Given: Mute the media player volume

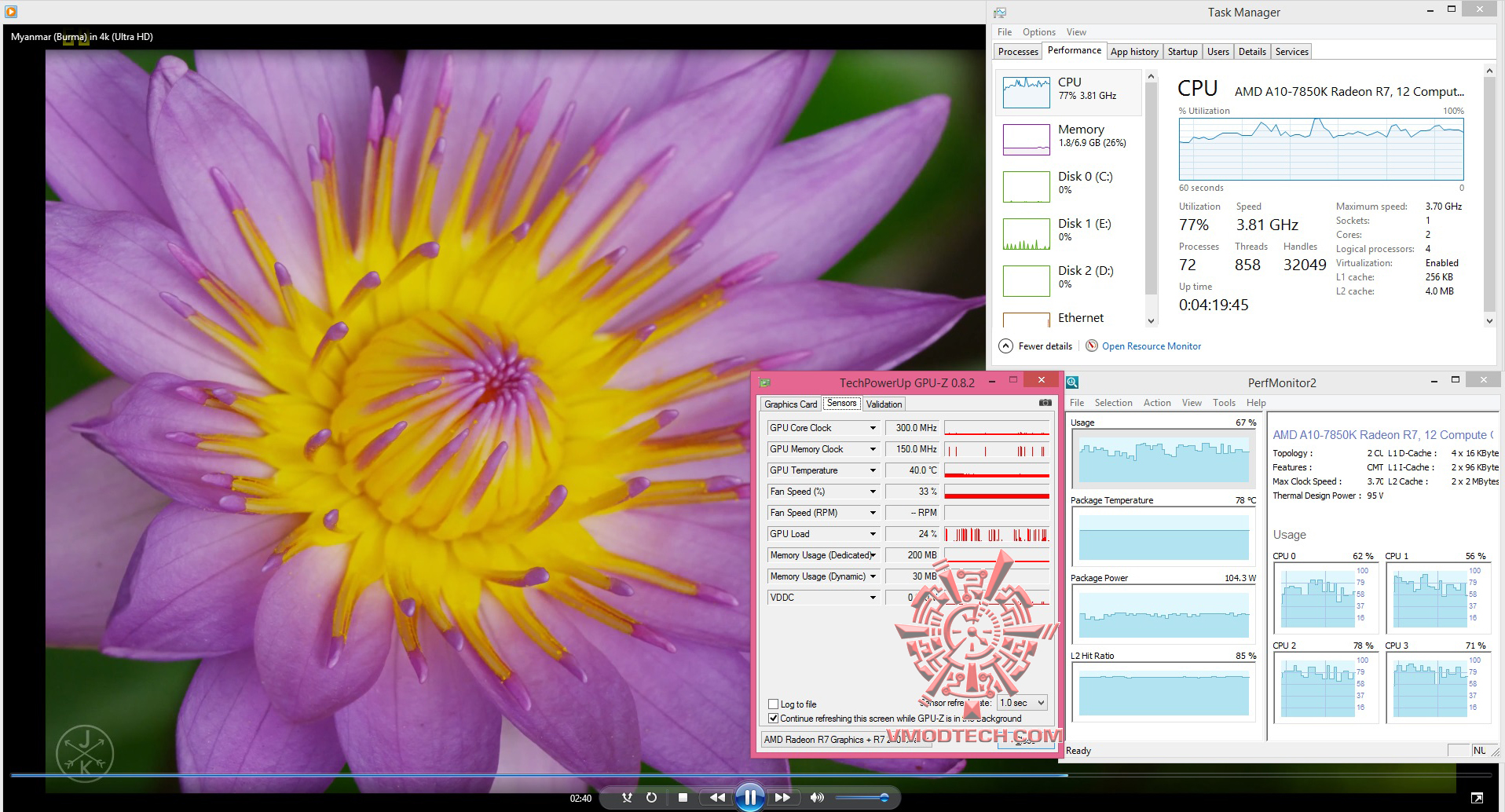Looking at the screenshot, I should (x=817, y=798).
